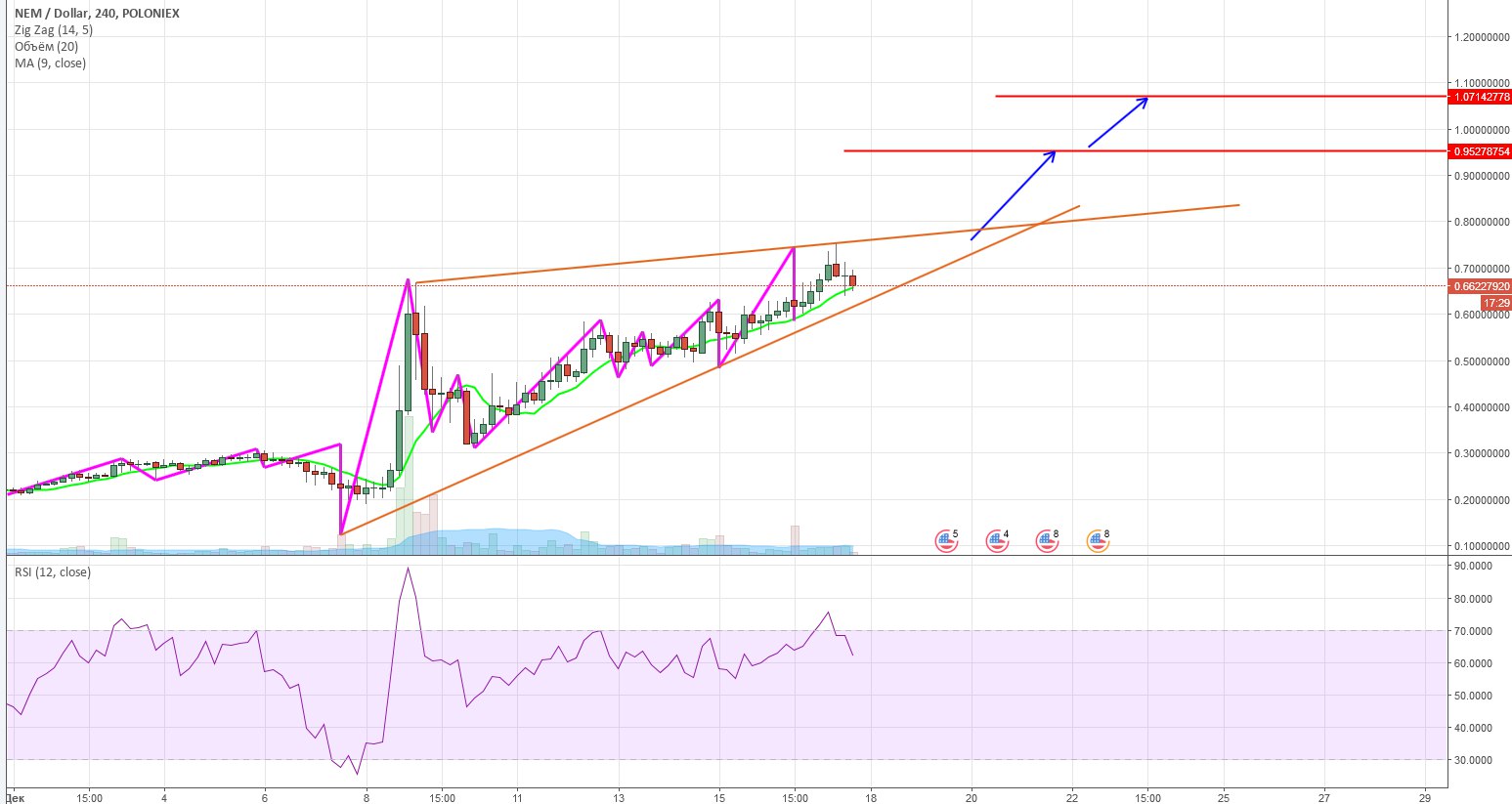
Task: Select the RSI (12, close) indicator label
Action: pos(53,572)
